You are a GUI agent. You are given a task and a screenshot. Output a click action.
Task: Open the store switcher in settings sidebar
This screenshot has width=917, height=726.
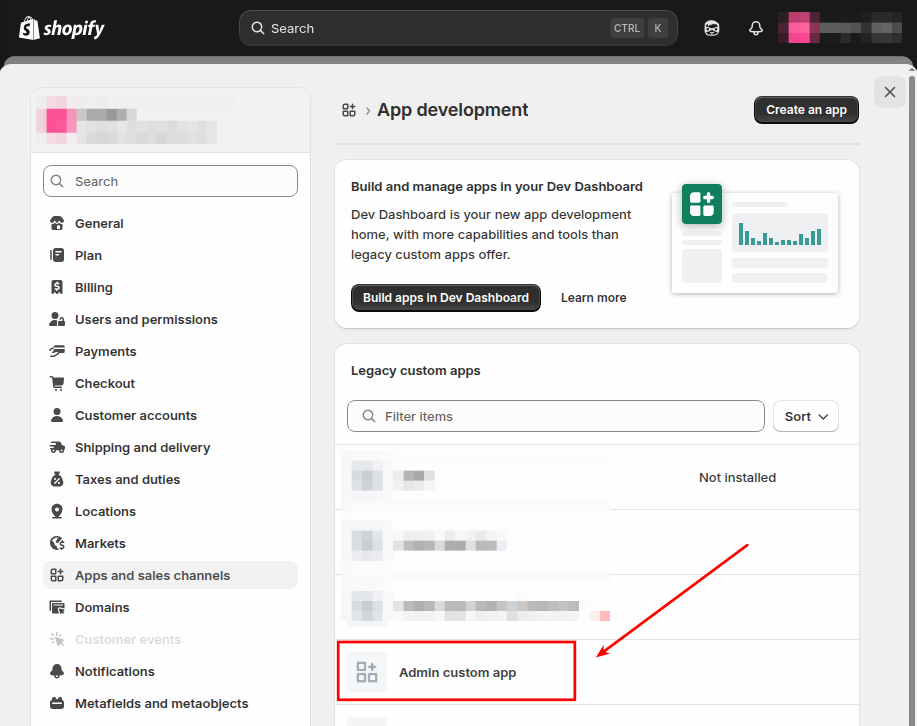click(135, 120)
